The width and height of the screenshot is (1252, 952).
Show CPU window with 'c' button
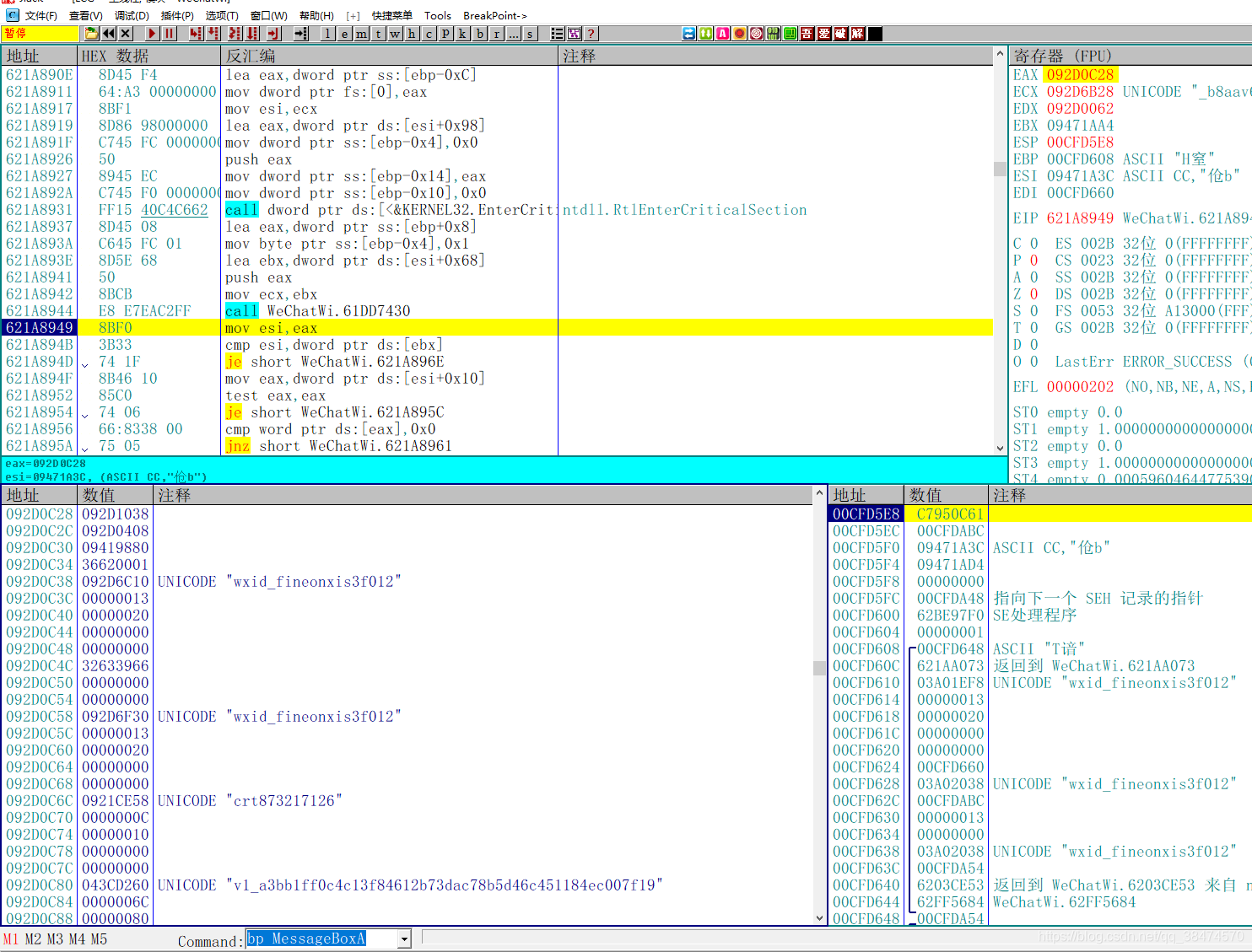point(429,34)
